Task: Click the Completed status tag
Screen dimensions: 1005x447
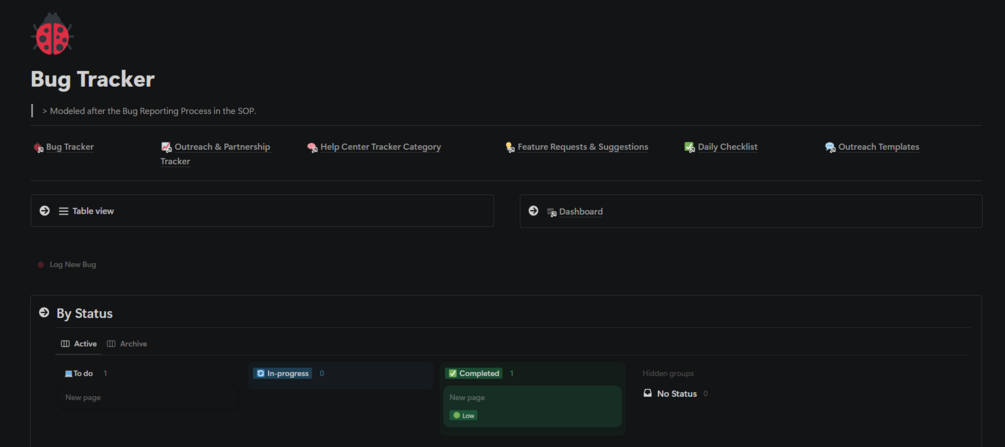Action: (x=474, y=373)
